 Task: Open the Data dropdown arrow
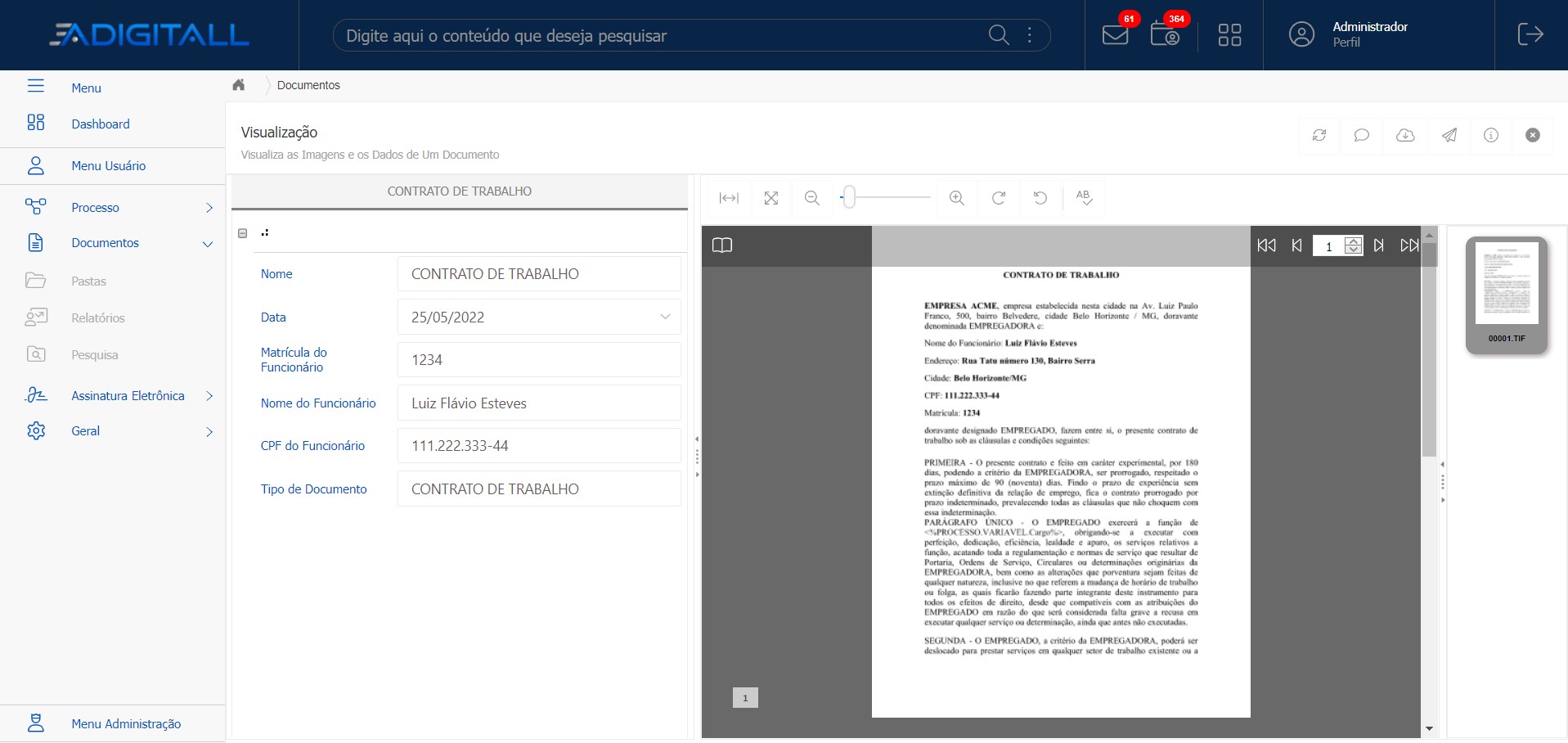665,317
